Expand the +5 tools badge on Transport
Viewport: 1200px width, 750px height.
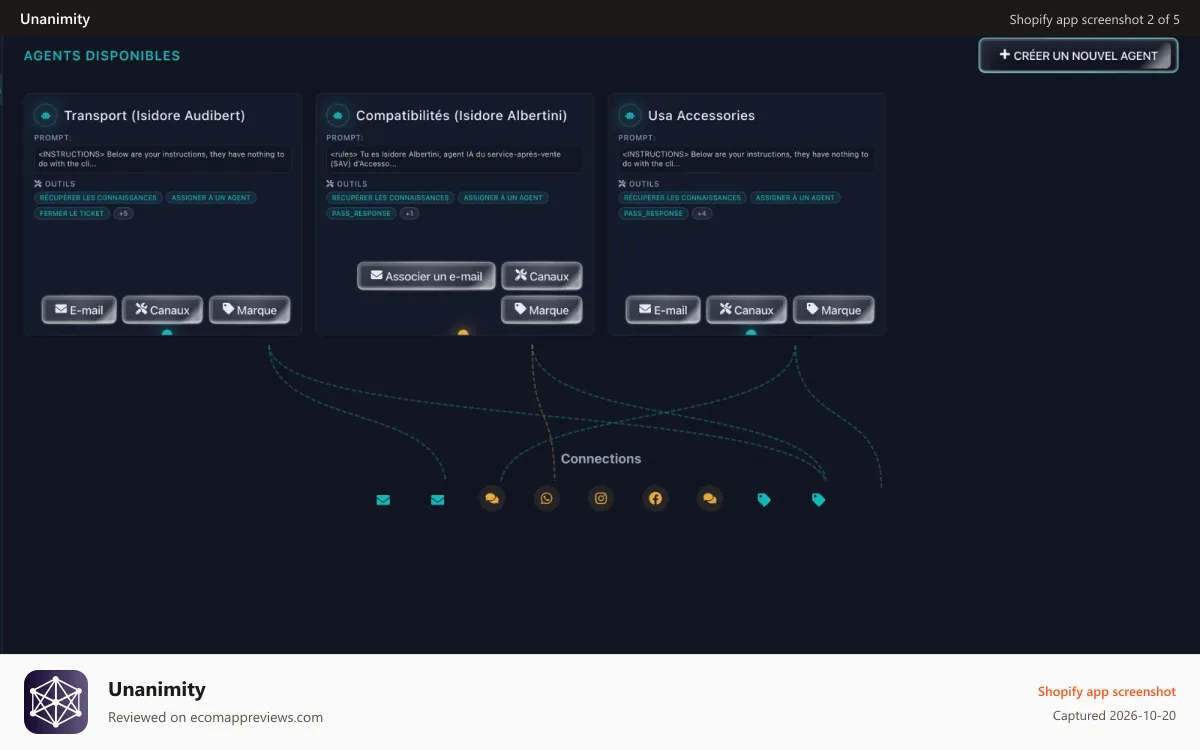point(123,213)
